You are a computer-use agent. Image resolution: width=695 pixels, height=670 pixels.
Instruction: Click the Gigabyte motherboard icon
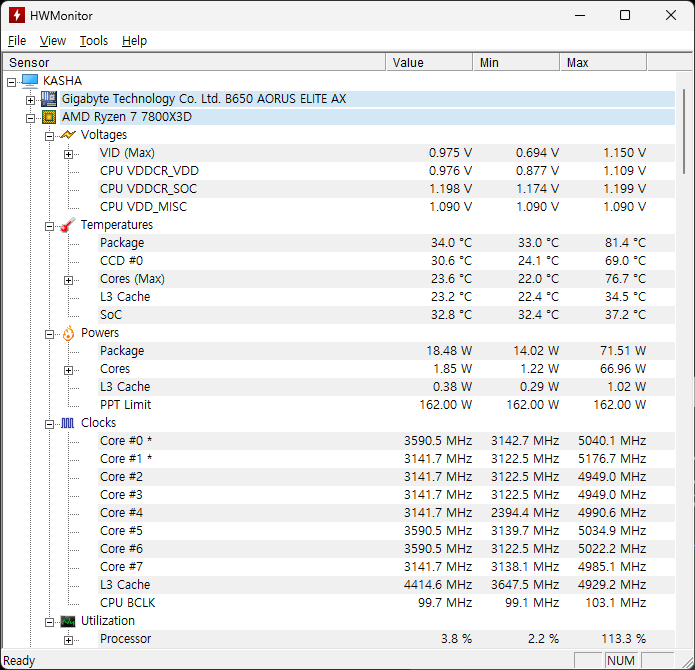49,99
